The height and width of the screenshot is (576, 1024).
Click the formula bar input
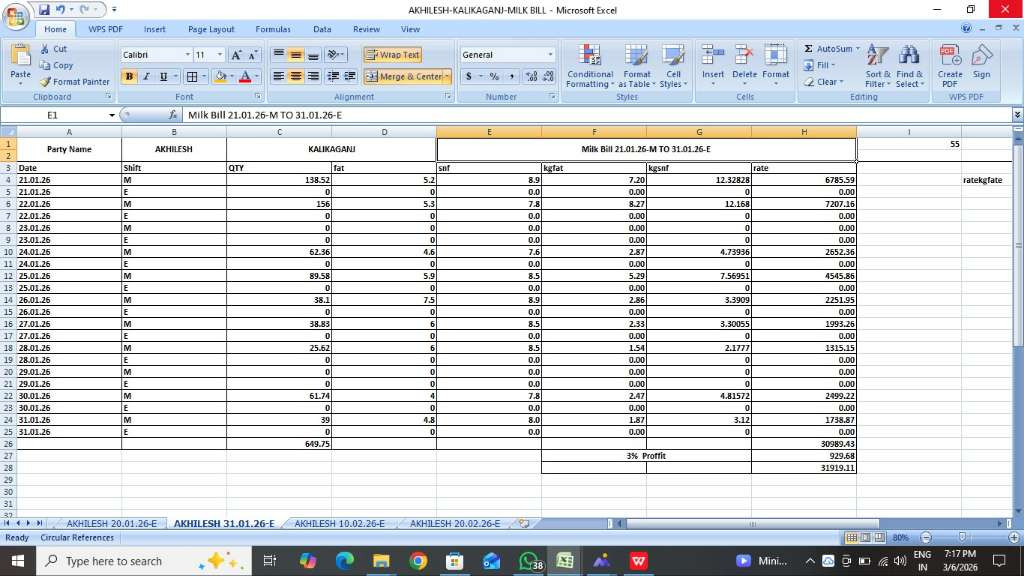(597, 115)
